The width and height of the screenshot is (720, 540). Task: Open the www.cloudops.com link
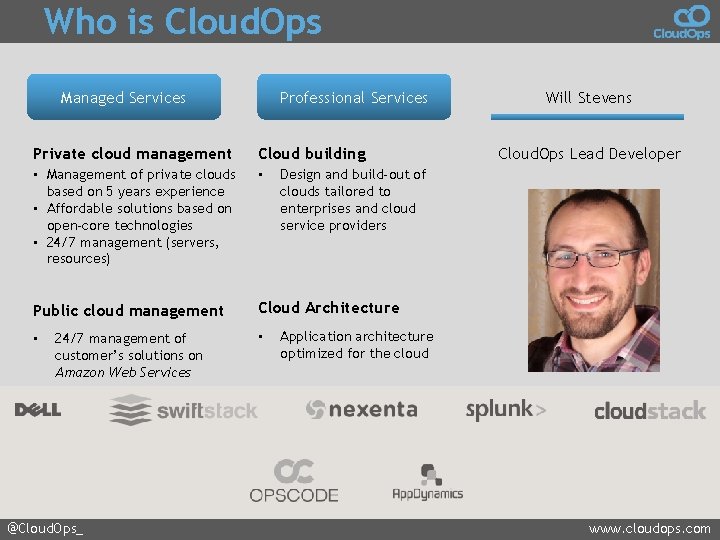click(650, 529)
